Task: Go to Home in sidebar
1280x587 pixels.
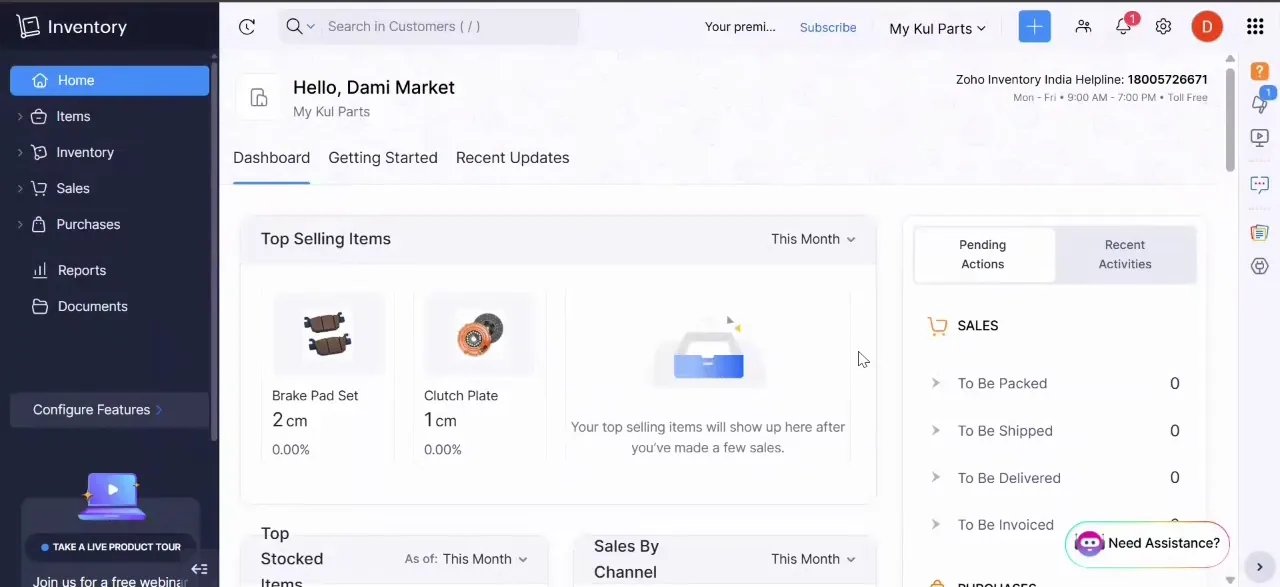Action: point(110,80)
